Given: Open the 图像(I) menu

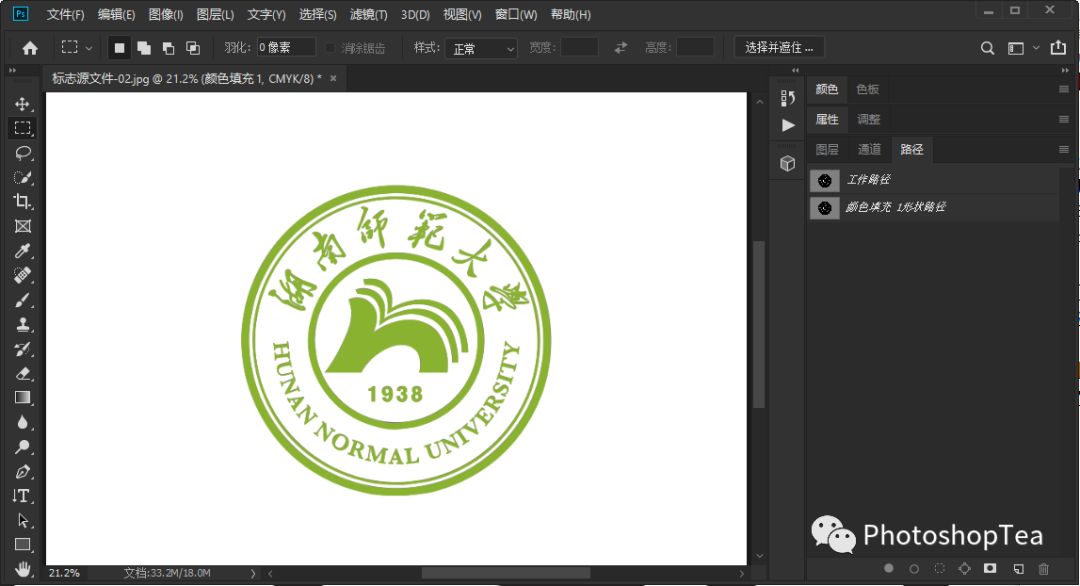Looking at the screenshot, I should [166, 14].
